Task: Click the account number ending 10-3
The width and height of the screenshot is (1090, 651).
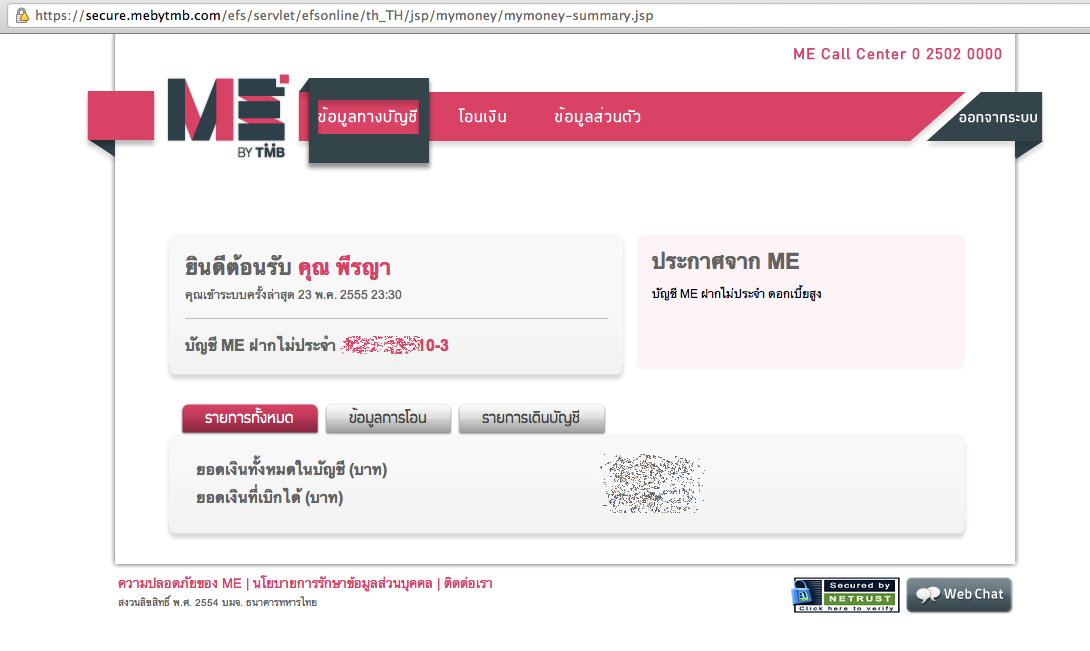Action: coord(395,345)
